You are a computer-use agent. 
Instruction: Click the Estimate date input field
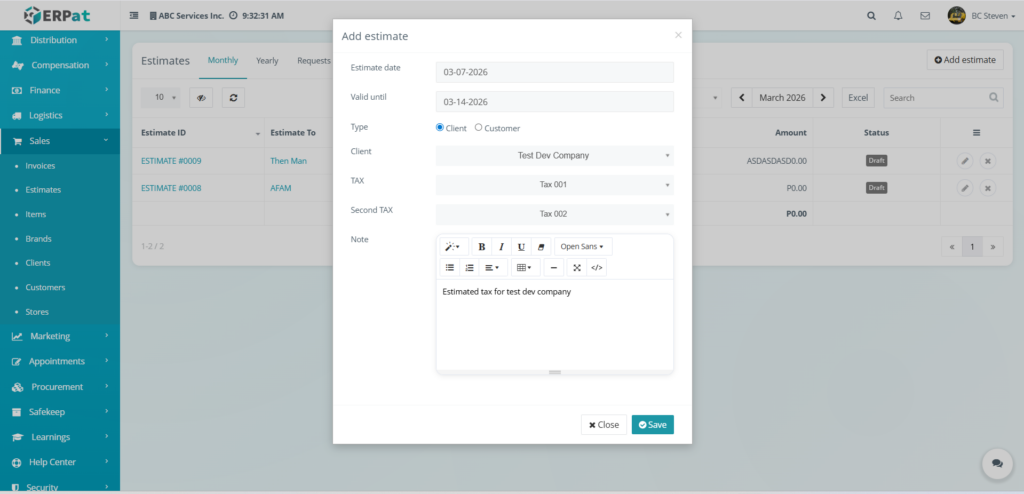point(554,72)
